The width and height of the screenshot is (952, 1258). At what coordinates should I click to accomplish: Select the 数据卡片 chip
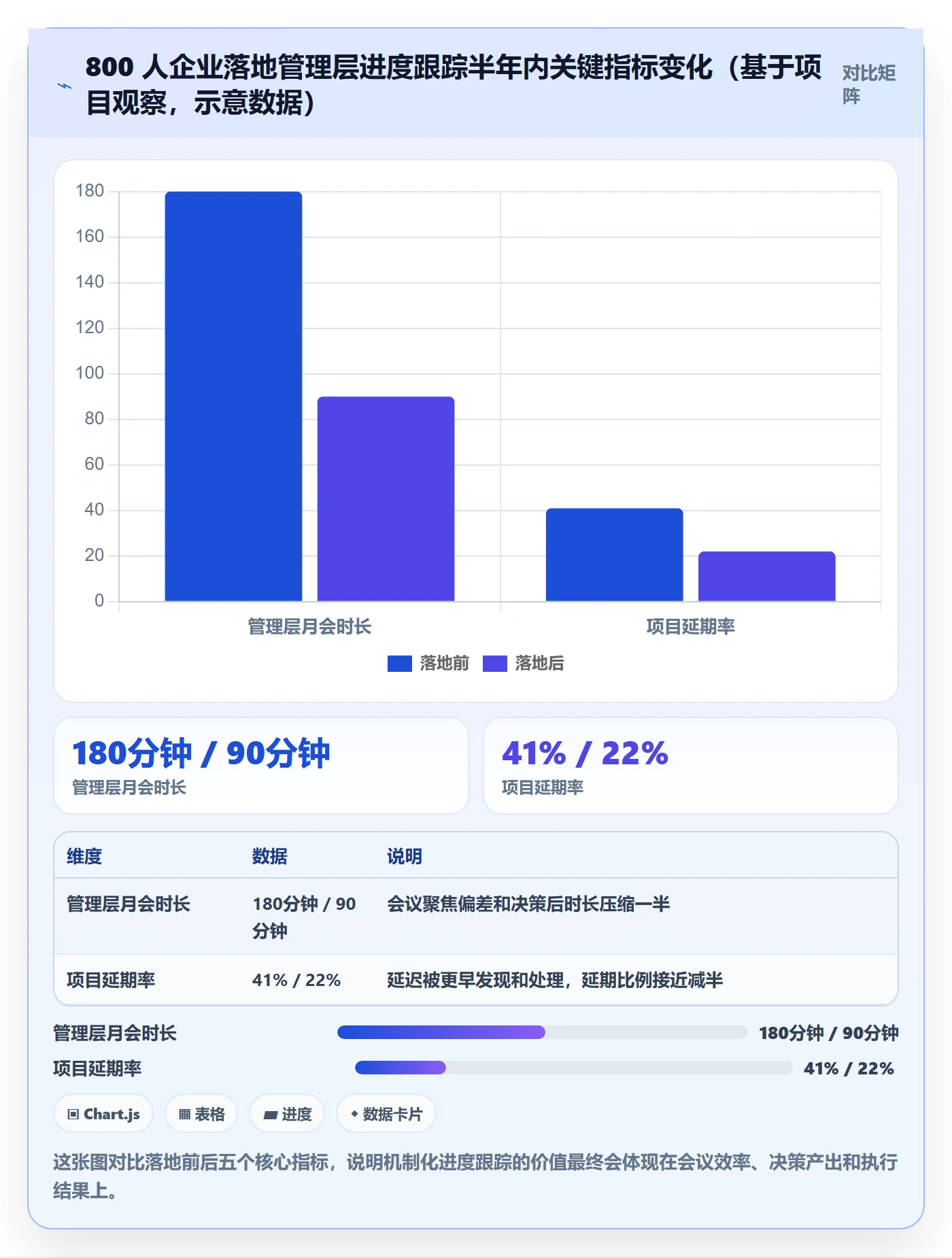point(386,1114)
